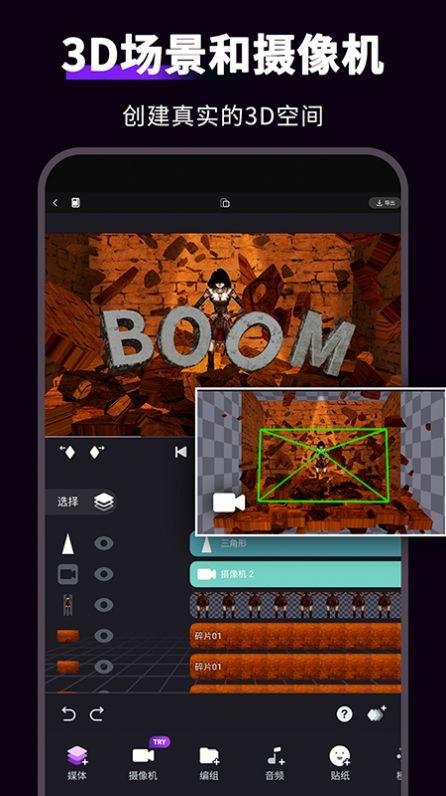Open the phone device icon beside the back arrow
Screen dimensions: 446x796
coord(75,203)
